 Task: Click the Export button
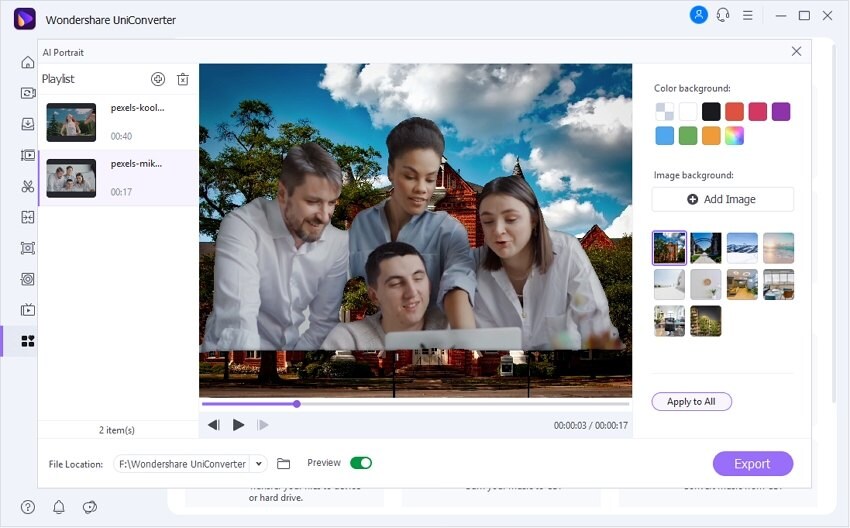752,464
